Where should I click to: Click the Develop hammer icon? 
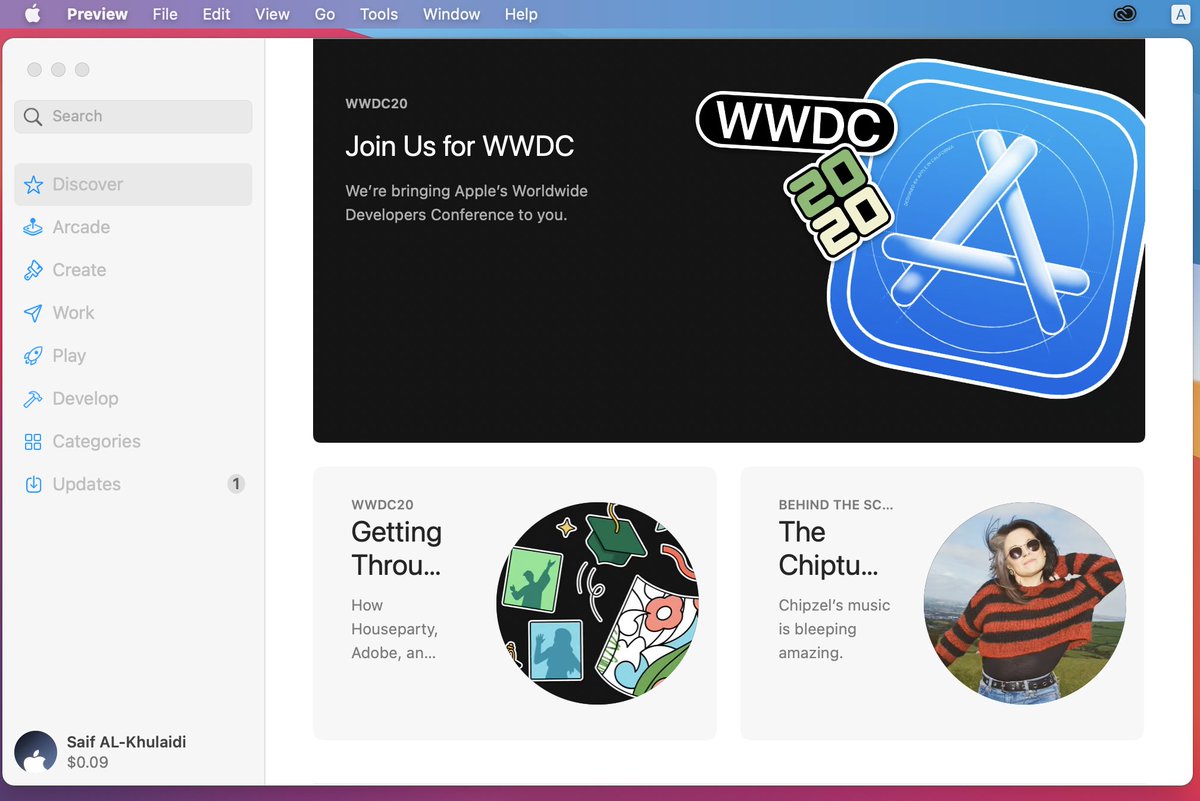tap(33, 399)
